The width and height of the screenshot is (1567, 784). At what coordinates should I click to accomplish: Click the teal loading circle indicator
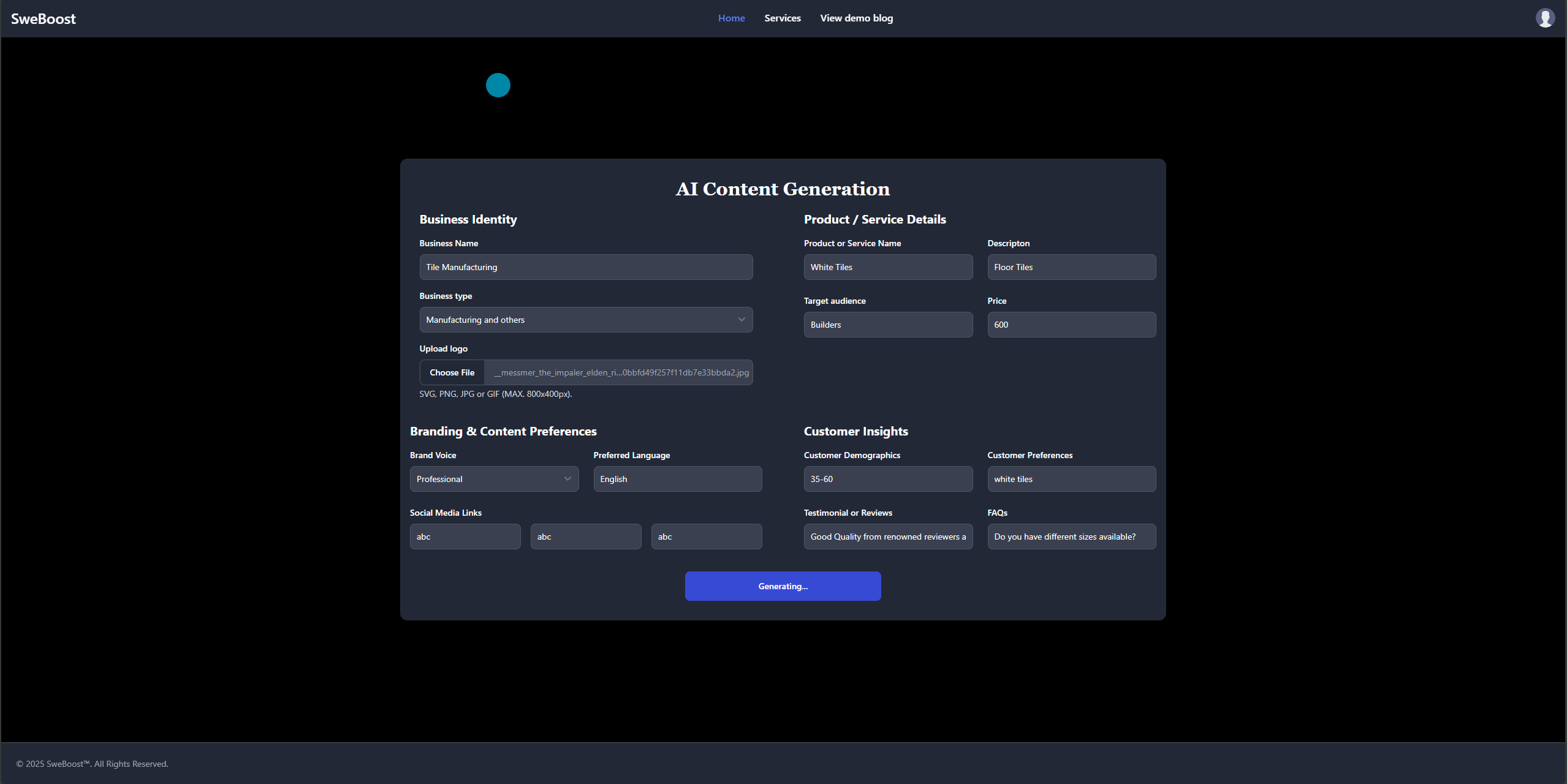pos(498,85)
